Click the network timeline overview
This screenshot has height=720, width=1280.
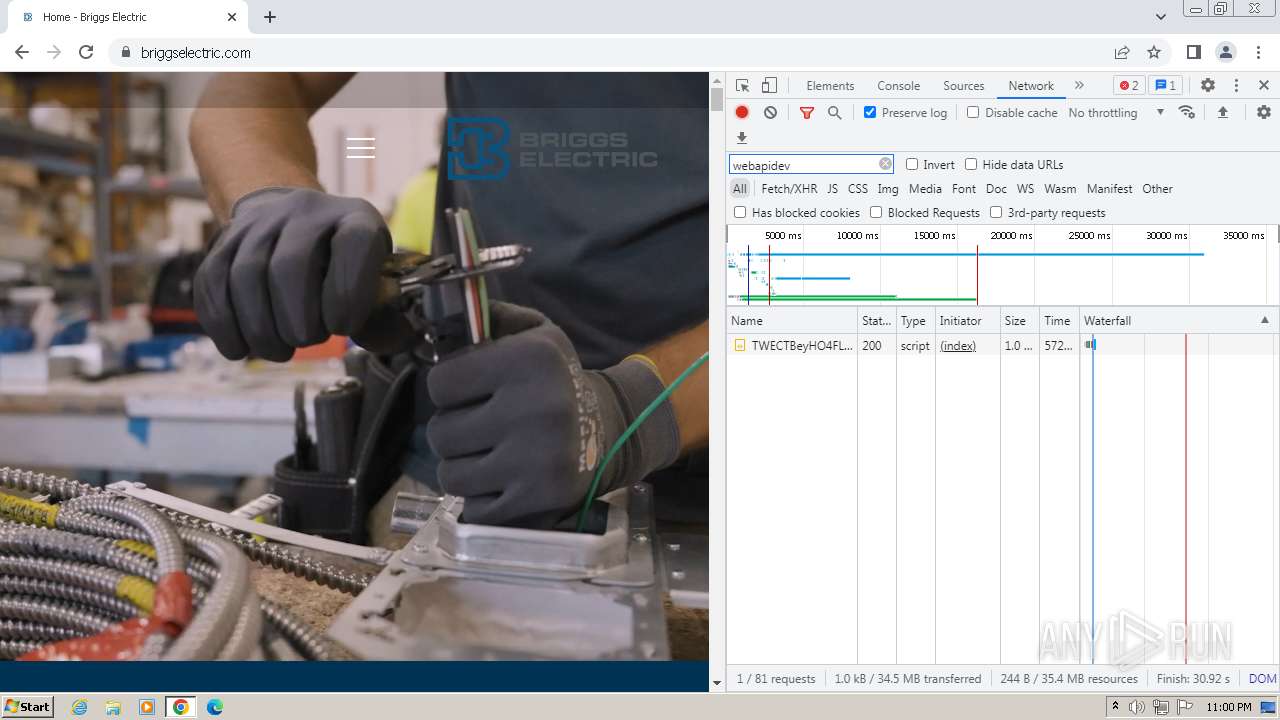[1002, 265]
